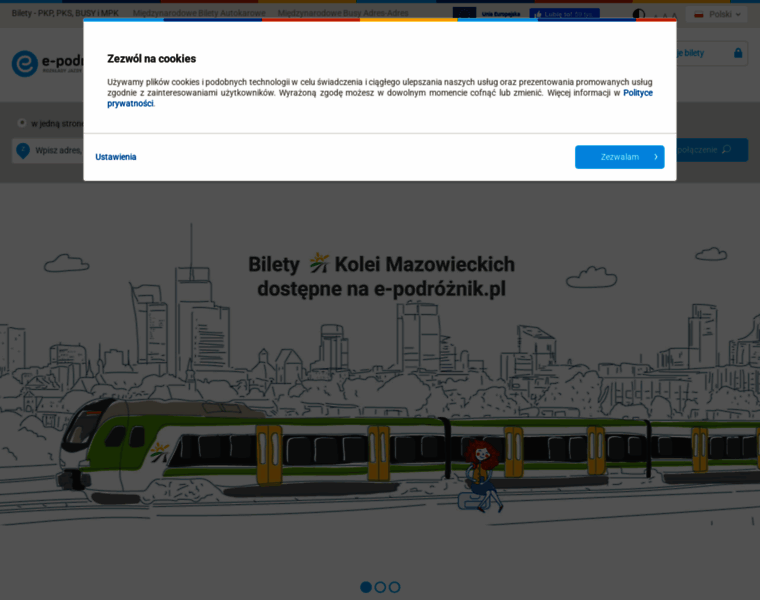Click the 'Wpisz adres' input field
Viewport: 760px width, 600px height.
tap(48, 150)
